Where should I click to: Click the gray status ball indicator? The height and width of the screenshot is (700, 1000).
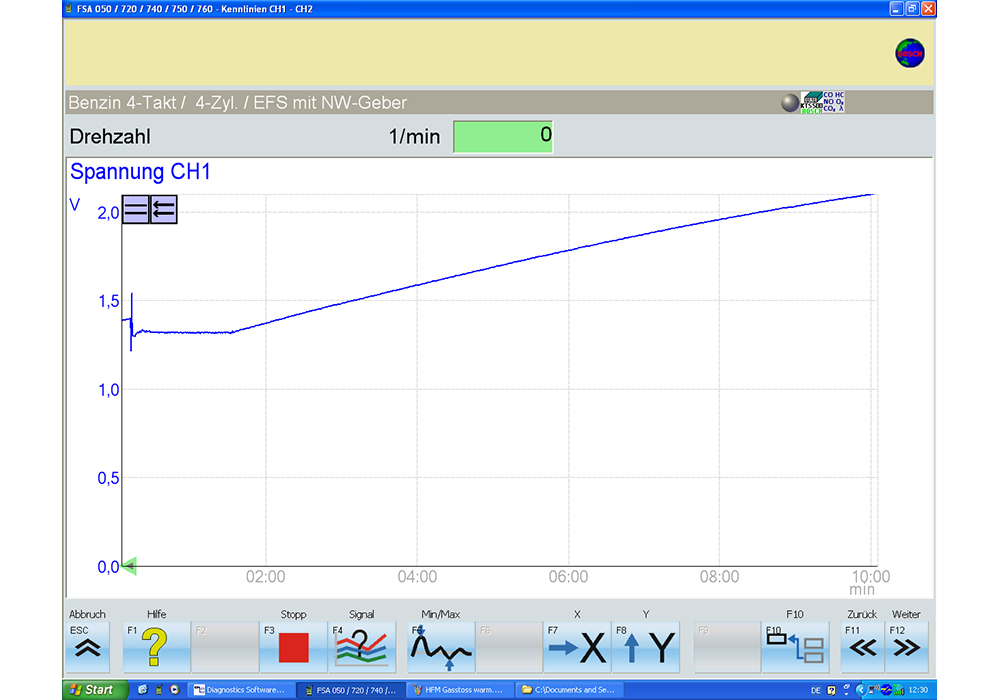(x=790, y=102)
